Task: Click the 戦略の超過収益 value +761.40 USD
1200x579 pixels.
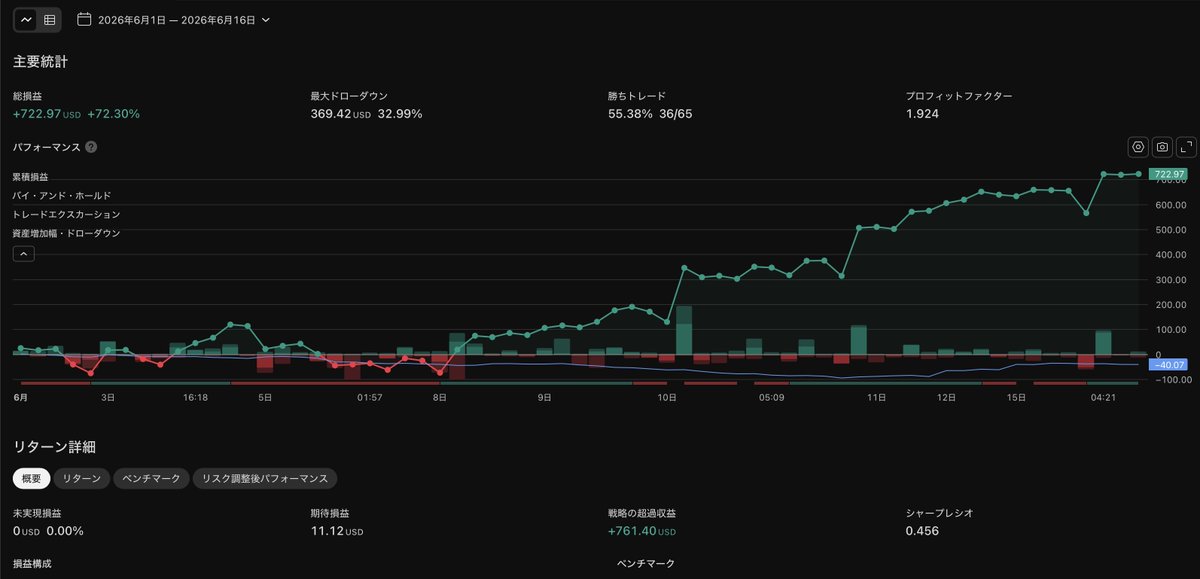Action: (641, 530)
